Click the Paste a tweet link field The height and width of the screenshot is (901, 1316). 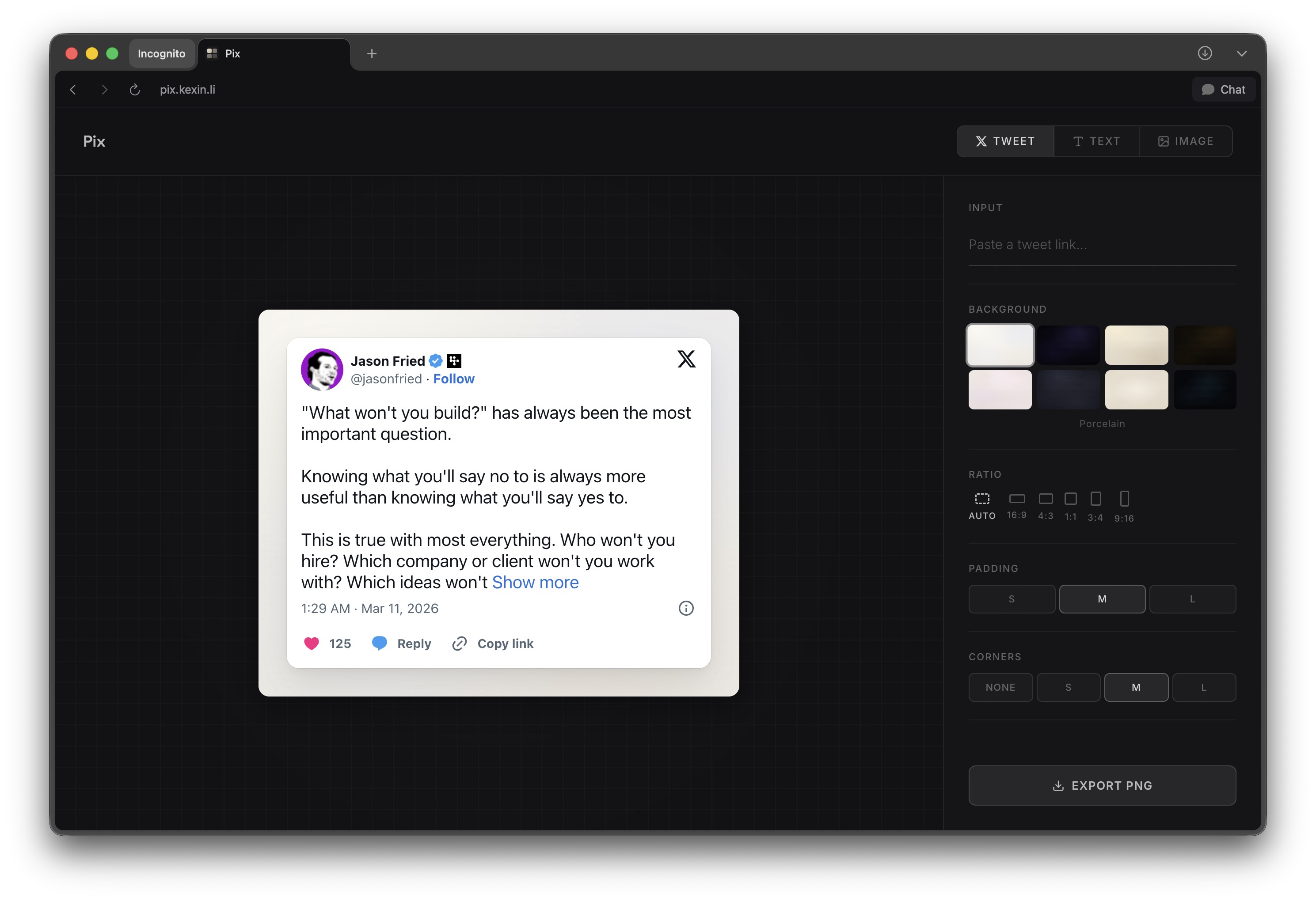click(1101, 245)
